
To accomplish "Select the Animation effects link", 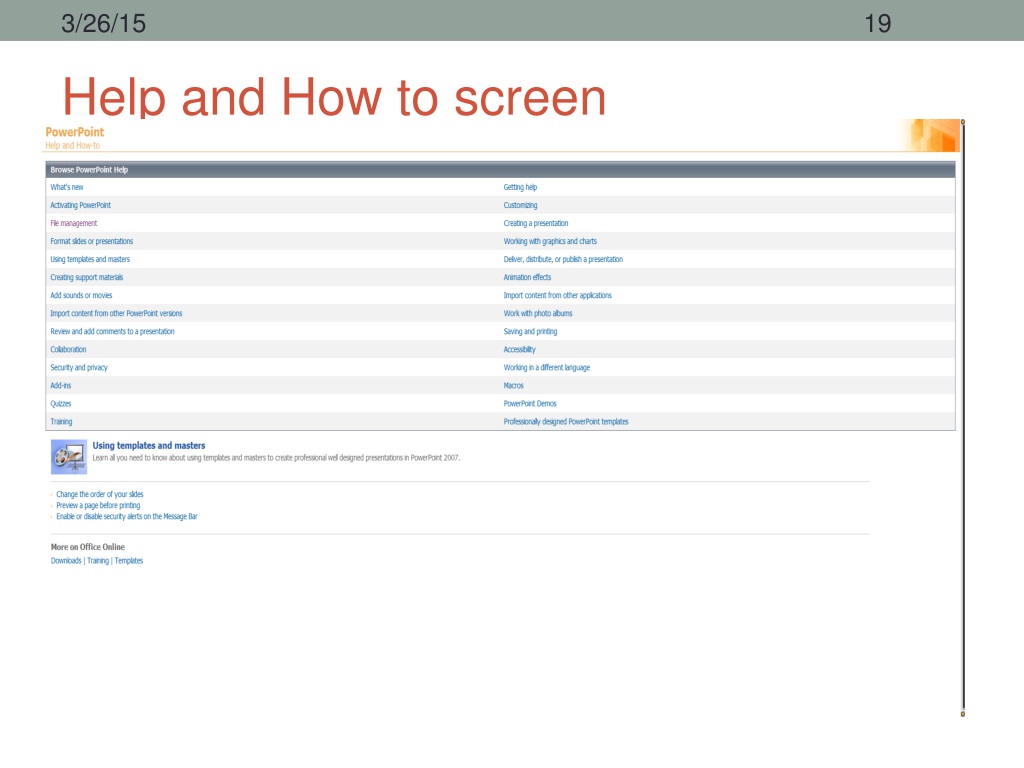I will pos(527,278).
